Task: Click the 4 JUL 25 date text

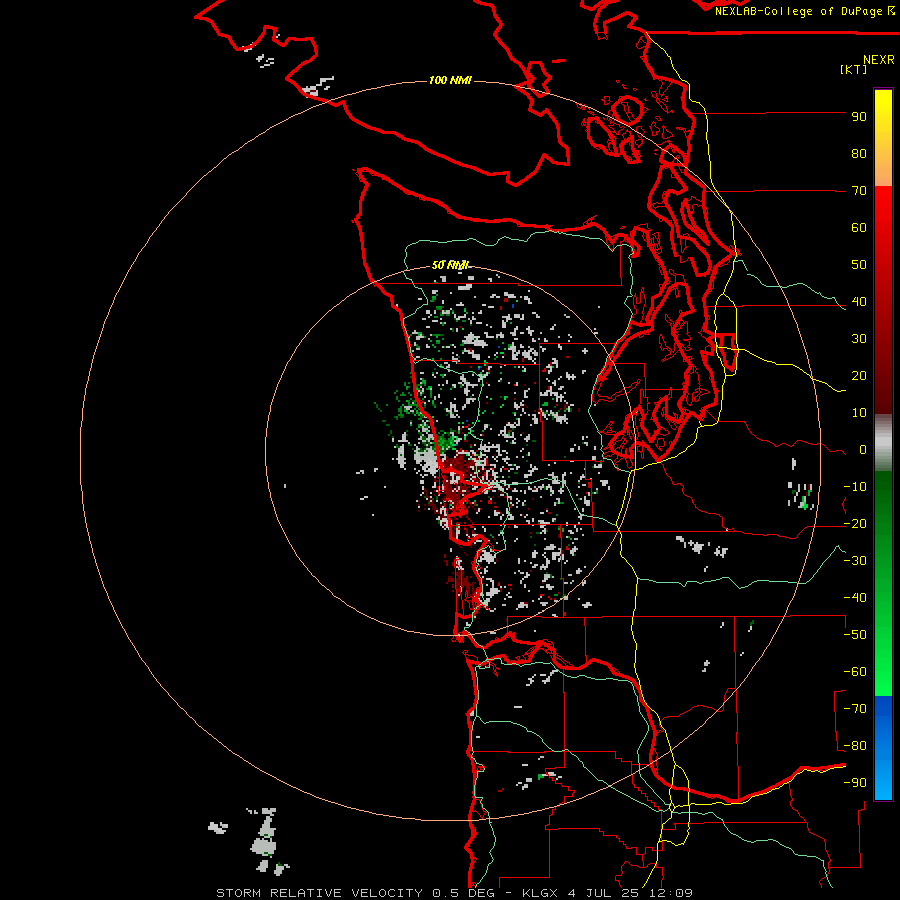Action: (606, 893)
